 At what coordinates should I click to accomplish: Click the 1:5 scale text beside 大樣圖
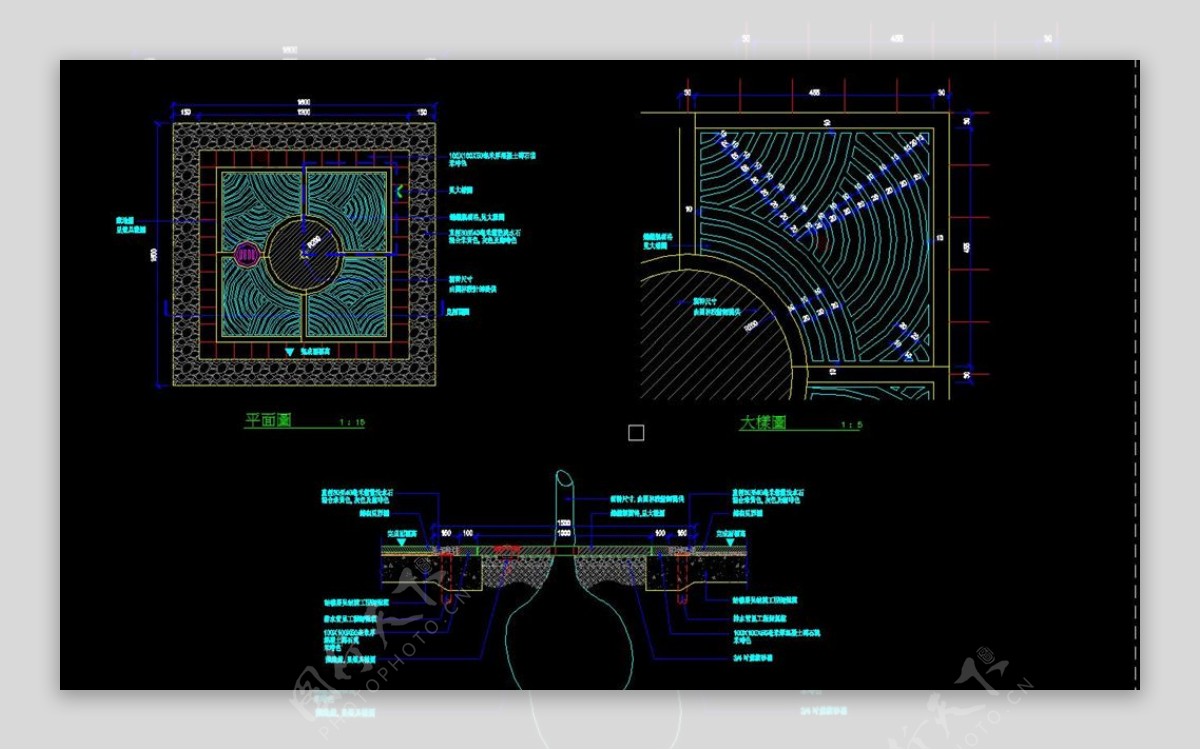[x=850, y=424]
